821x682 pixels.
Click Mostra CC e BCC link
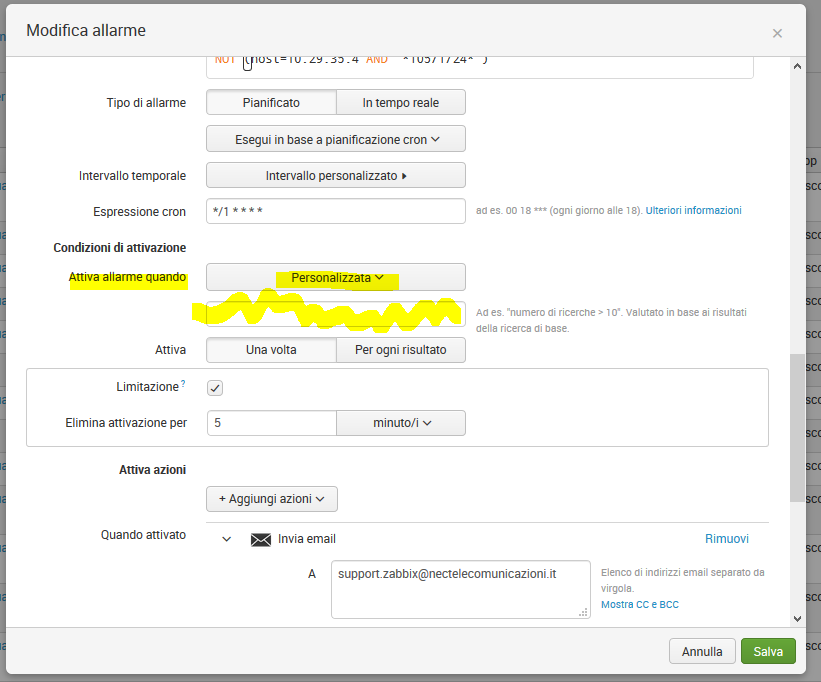[x=640, y=605]
